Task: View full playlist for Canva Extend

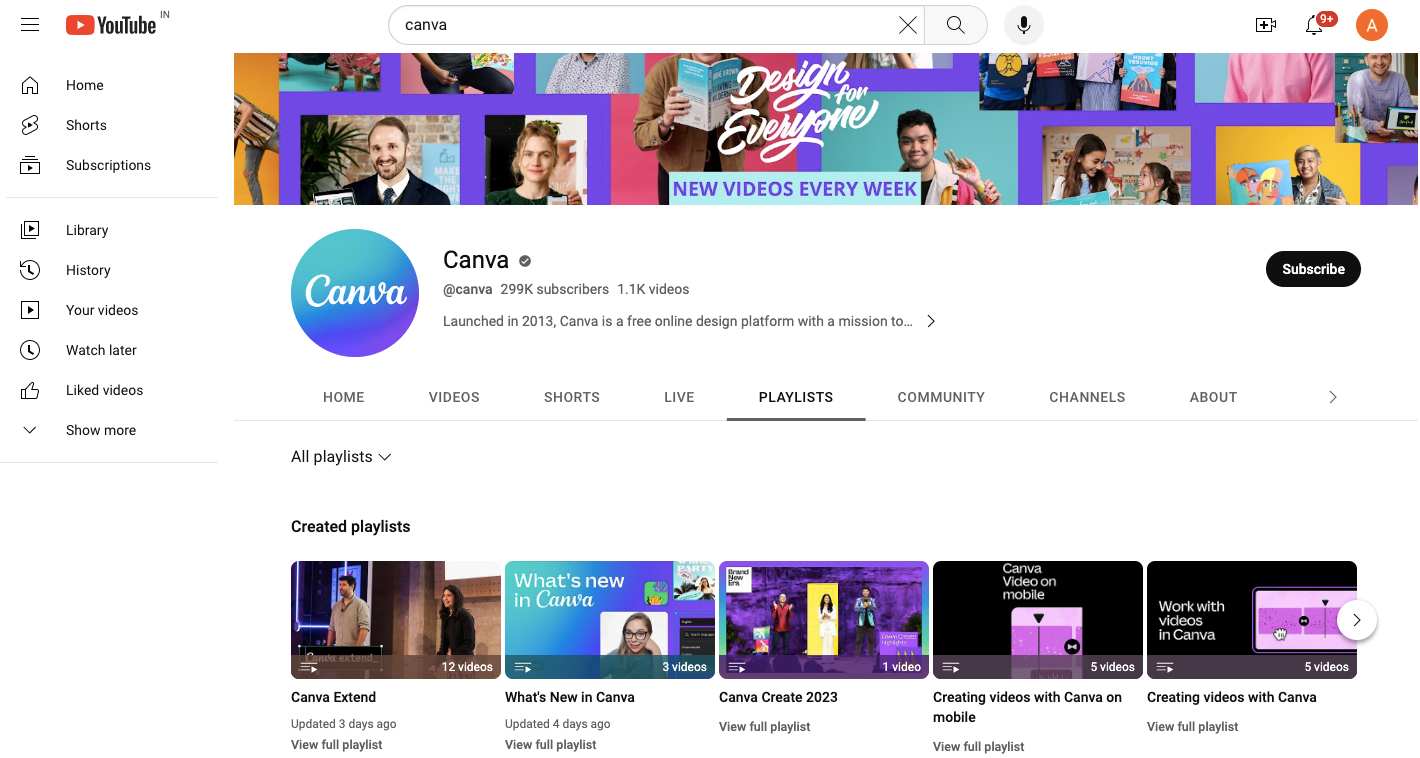Action: (337, 745)
